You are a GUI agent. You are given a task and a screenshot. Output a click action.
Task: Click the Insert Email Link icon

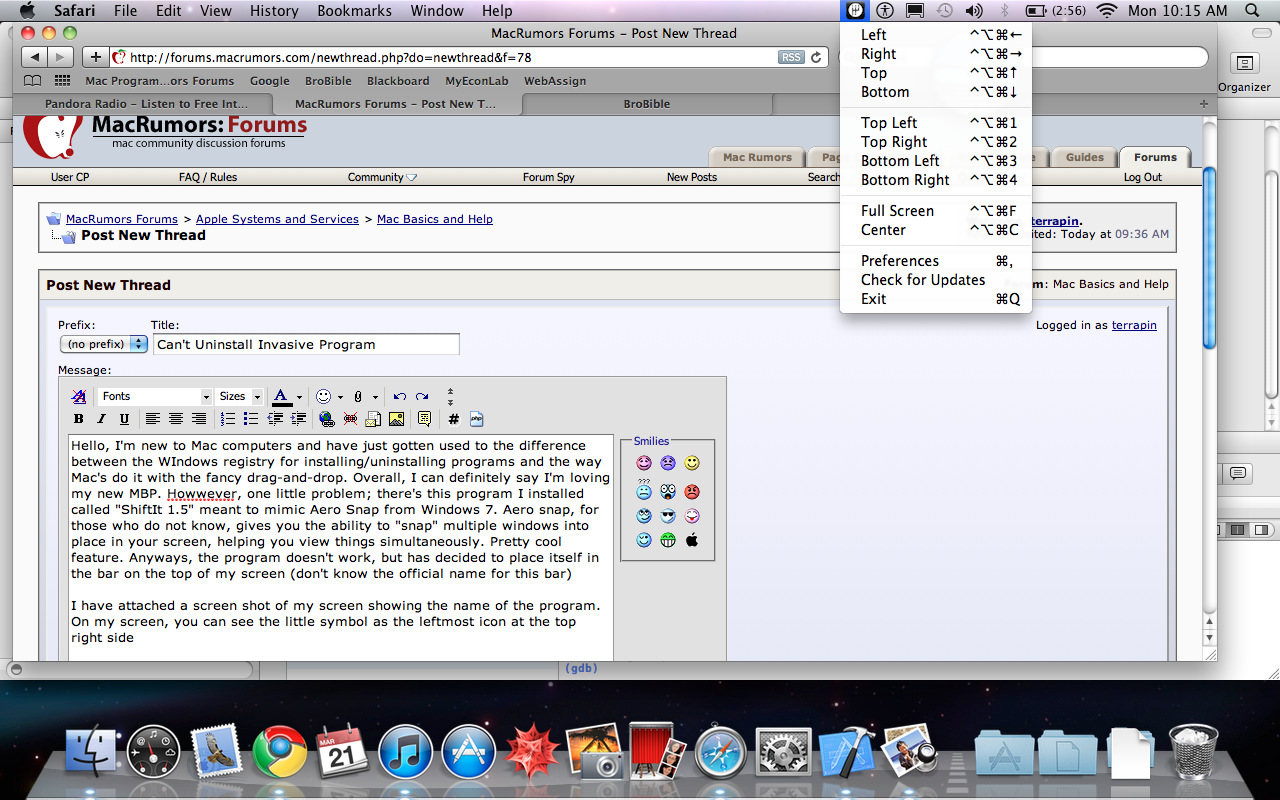[x=373, y=419]
